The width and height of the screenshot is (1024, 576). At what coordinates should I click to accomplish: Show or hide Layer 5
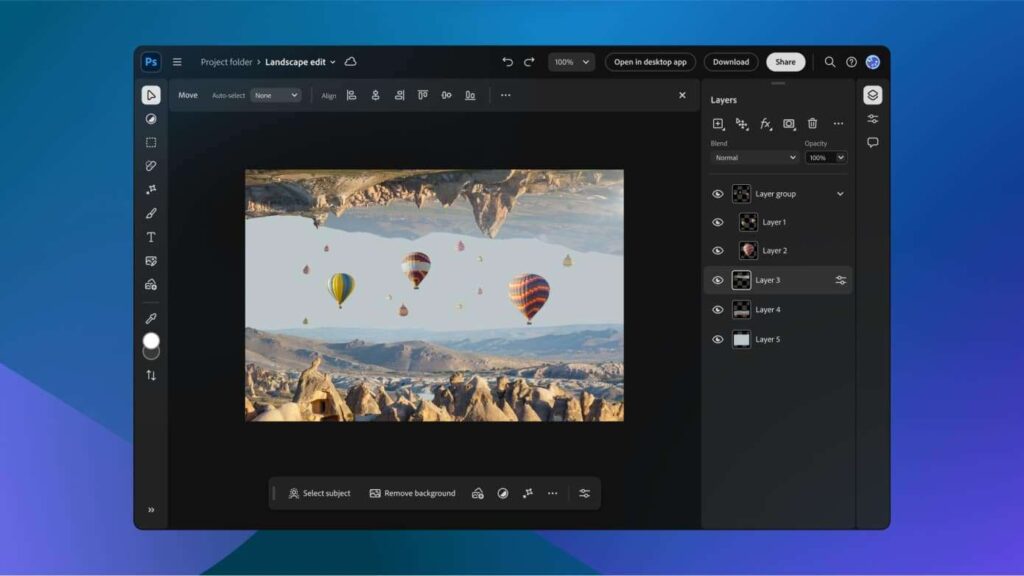717,339
